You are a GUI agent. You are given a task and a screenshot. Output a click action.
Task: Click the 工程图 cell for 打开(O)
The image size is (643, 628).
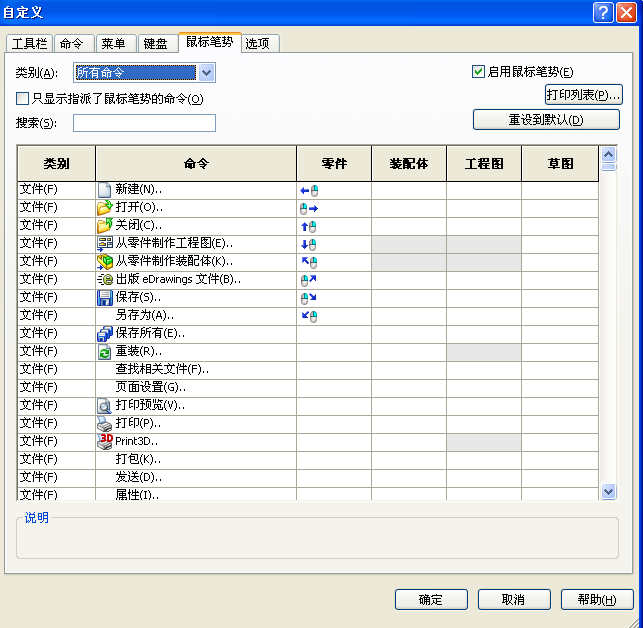pos(484,209)
